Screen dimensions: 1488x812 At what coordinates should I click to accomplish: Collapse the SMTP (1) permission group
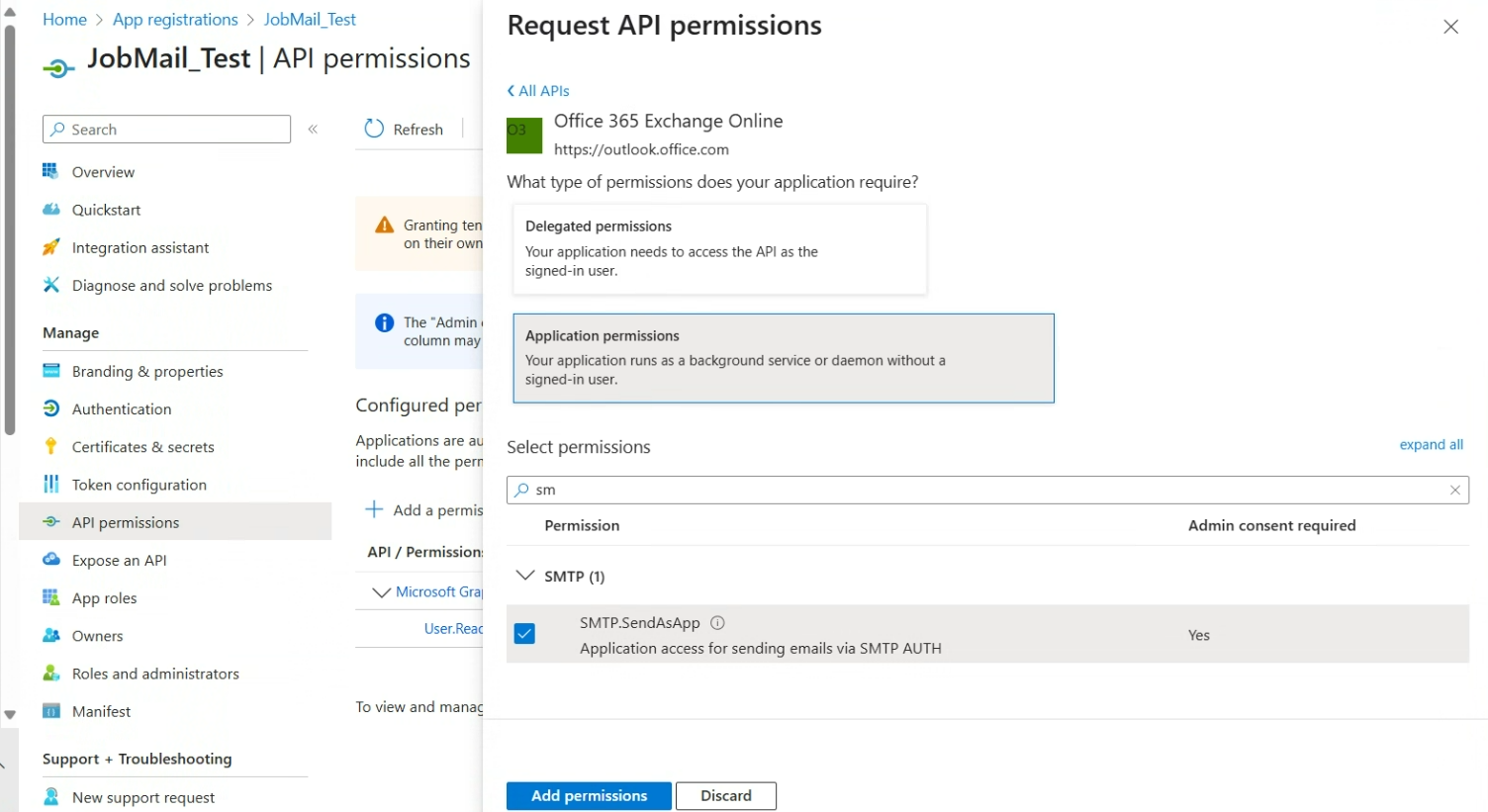(x=525, y=576)
